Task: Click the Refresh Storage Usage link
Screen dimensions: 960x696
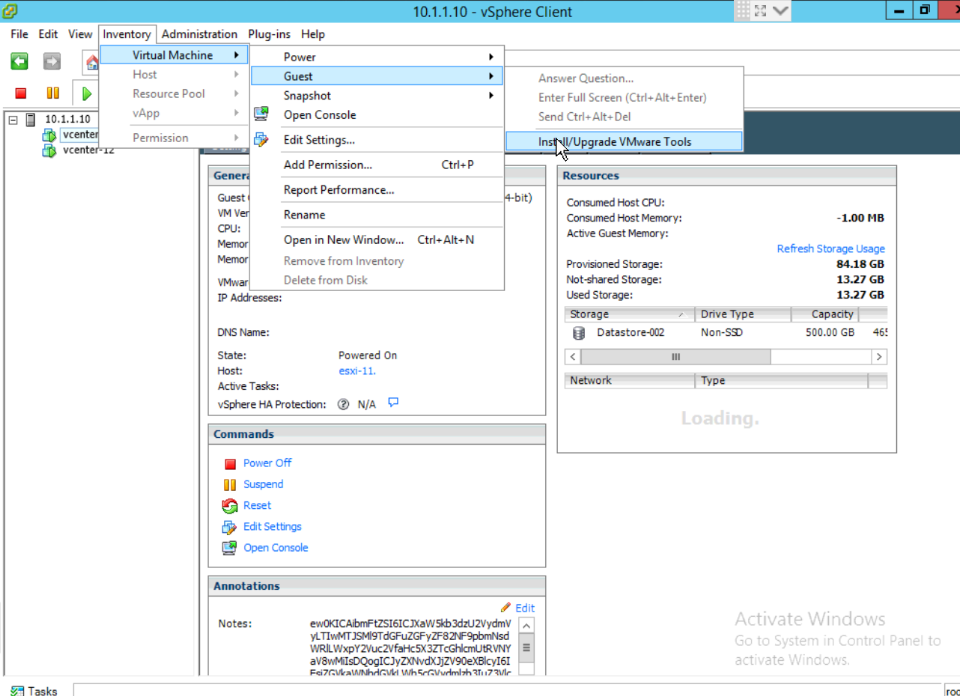Action: [831, 248]
